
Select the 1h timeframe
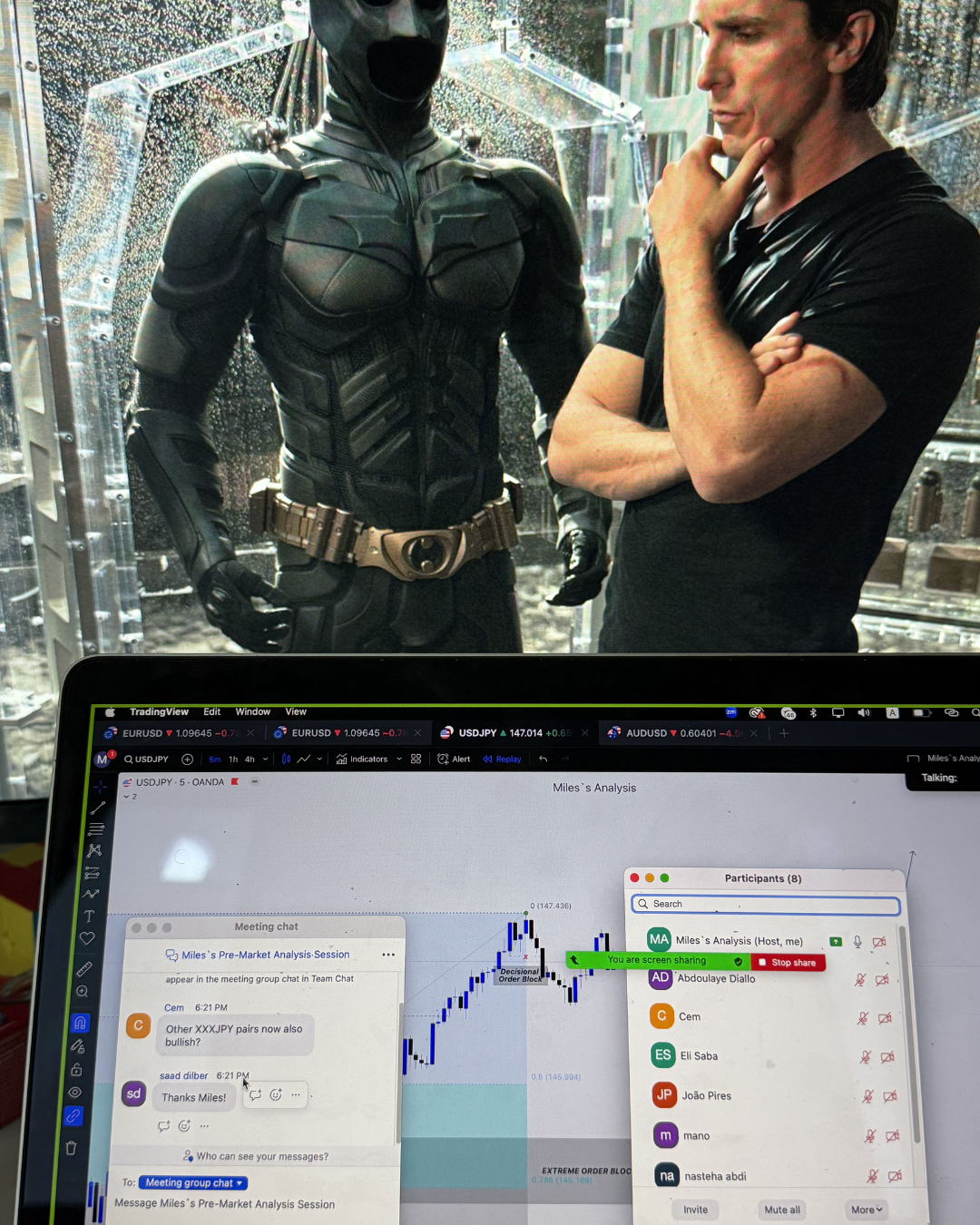(233, 759)
